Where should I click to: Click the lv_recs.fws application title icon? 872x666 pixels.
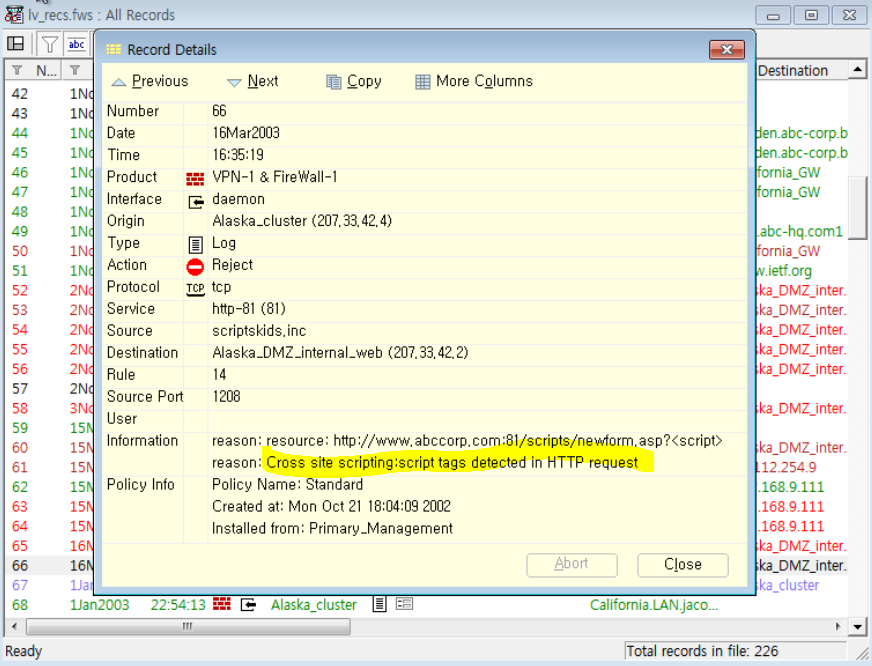coord(14,15)
